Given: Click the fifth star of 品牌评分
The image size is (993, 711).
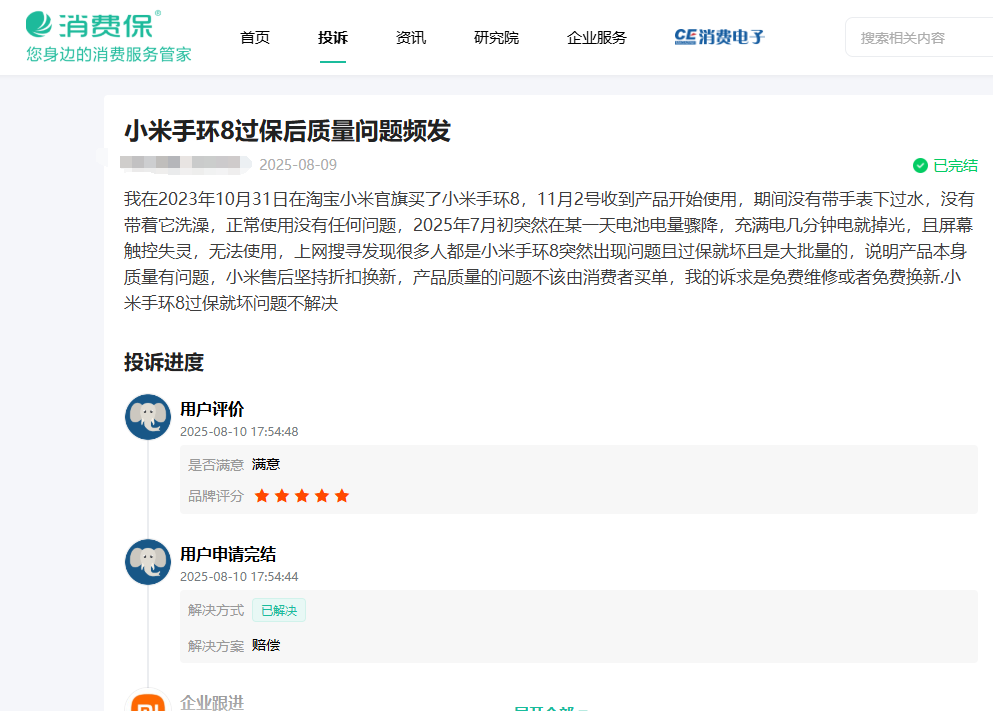Looking at the screenshot, I should pos(342,496).
